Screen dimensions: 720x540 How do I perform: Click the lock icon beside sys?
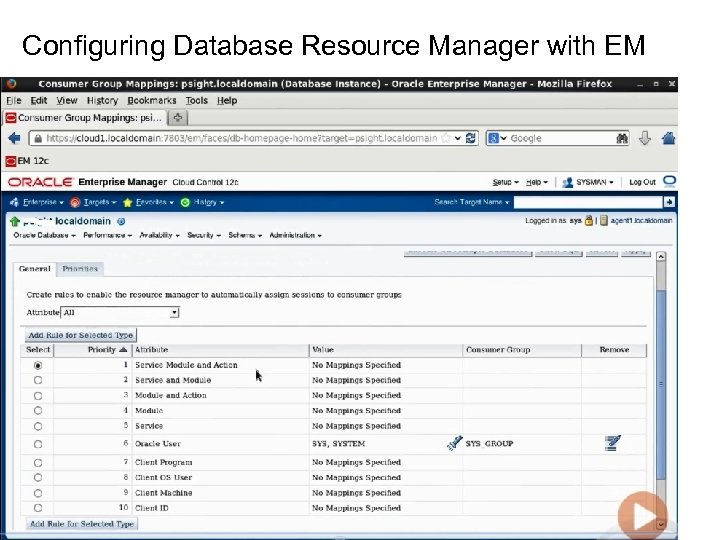coord(589,220)
